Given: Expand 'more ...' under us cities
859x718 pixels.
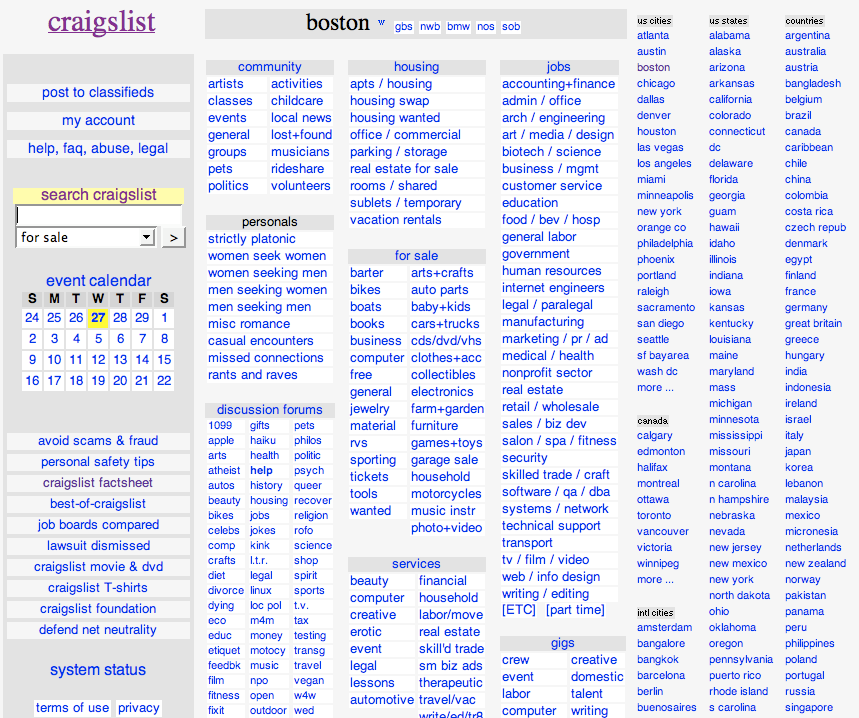Looking at the screenshot, I should [x=655, y=387].
